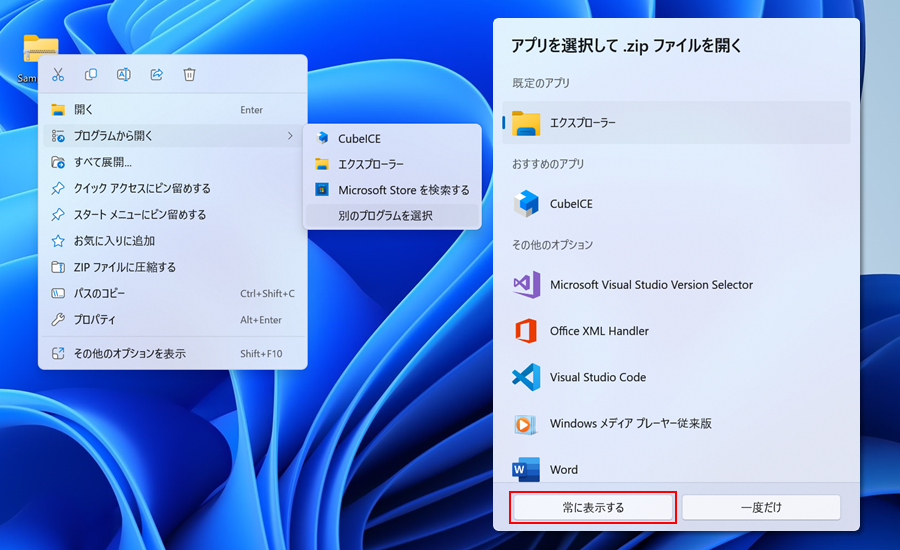Choose 別のプログラムを選択
The width and height of the screenshot is (900, 550).
click(393, 216)
